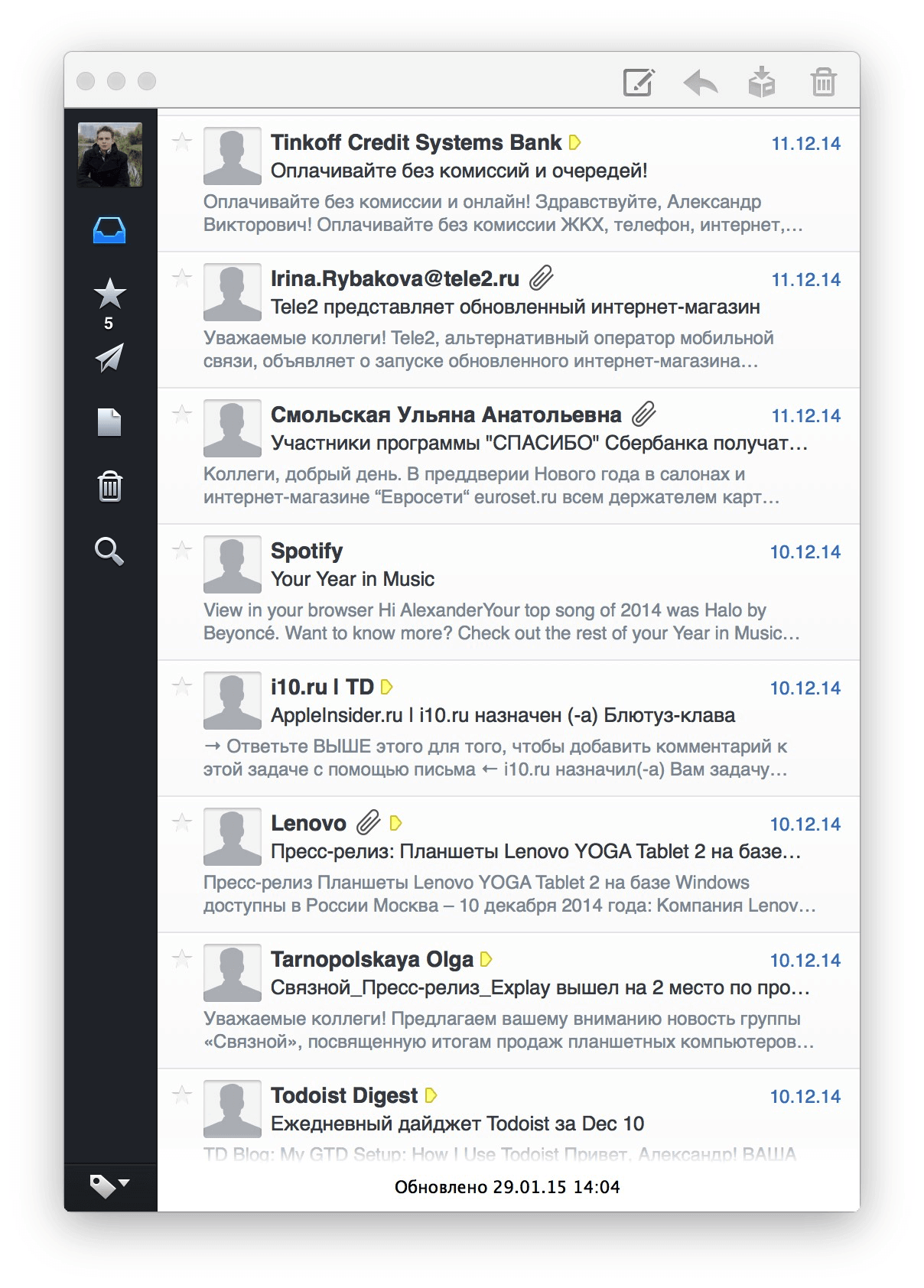
Task: Open 'Связной_Пресс-релиз_Explay' email
Action: [x=509, y=1000]
